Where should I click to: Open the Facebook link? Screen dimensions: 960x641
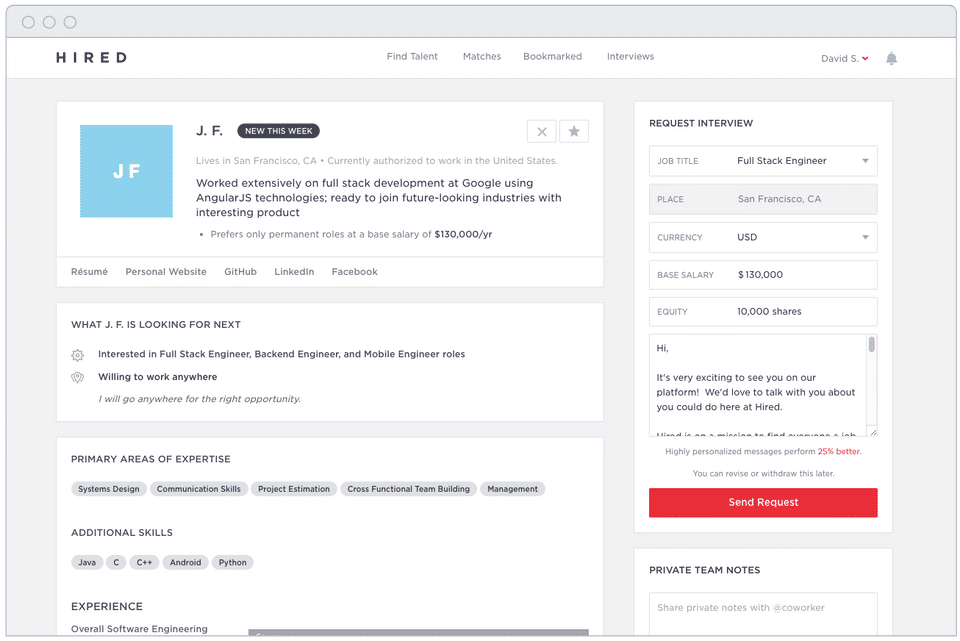point(354,272)
